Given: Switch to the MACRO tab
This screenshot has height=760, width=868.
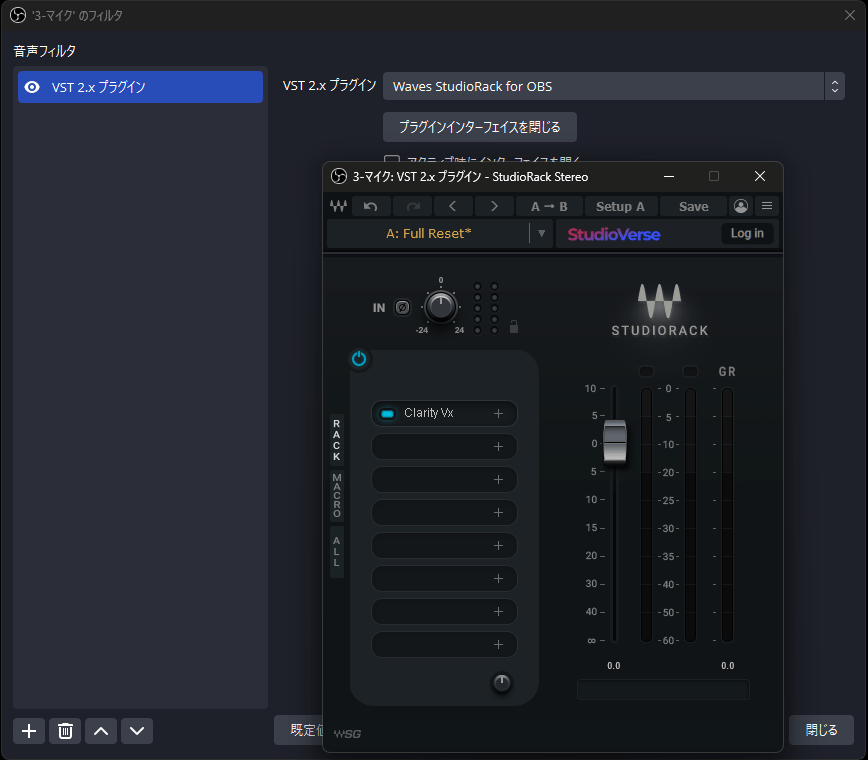Looking at the screenshot, I should click(x=337, y=495).
